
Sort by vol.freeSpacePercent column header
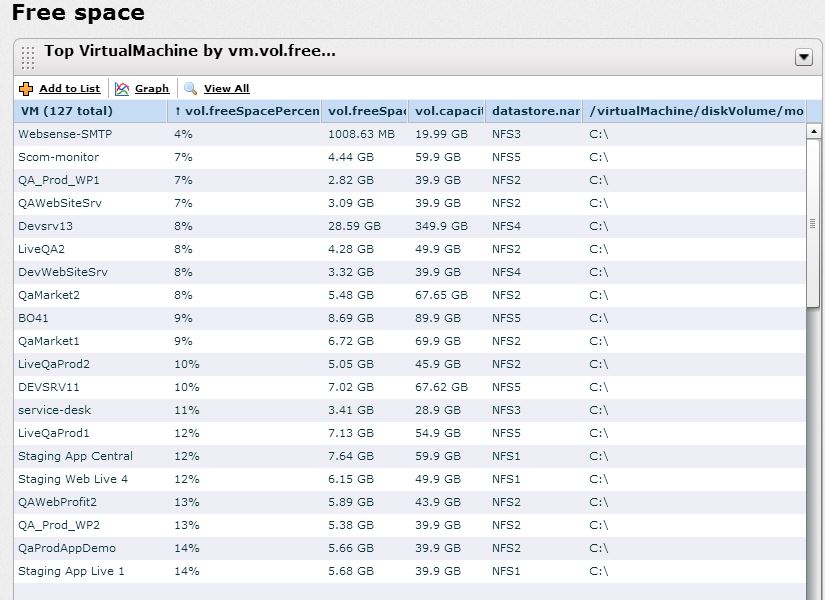(x=245, y=111)
